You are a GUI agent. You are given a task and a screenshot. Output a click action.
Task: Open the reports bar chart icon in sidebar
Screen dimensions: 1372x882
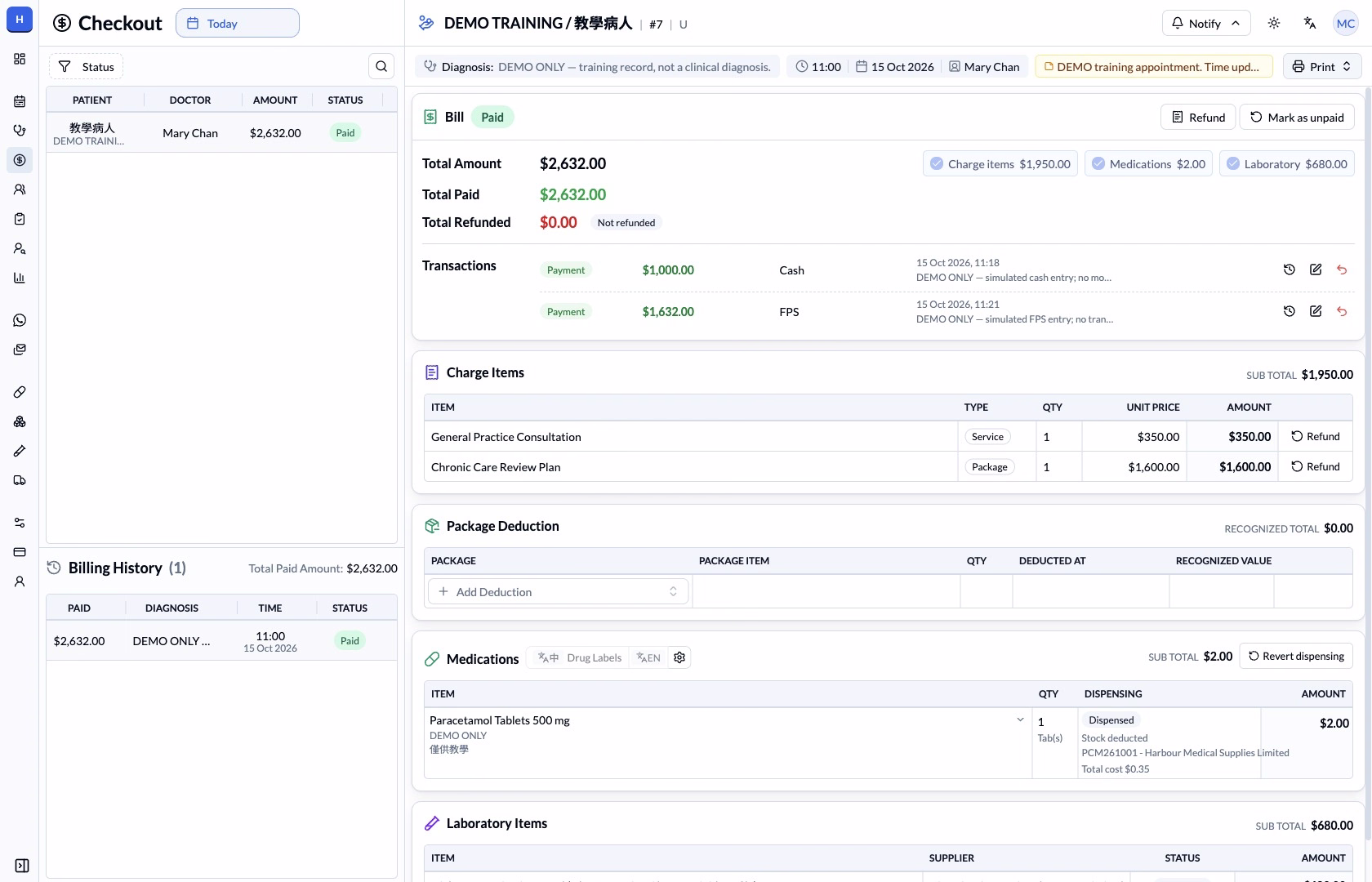point(20,278)
